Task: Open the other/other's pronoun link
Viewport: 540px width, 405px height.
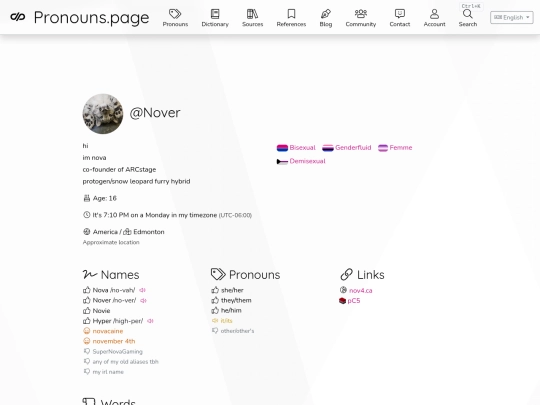Action: click(237, 331)
